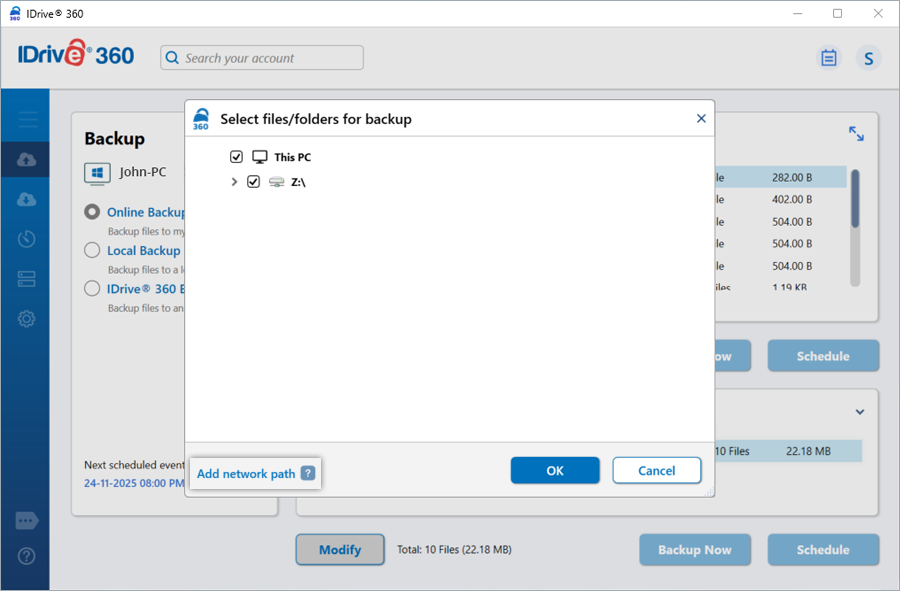Open the Help question mark sidebar icon
This screenshot has width=900, height=591.
click(x=26, y=556)
